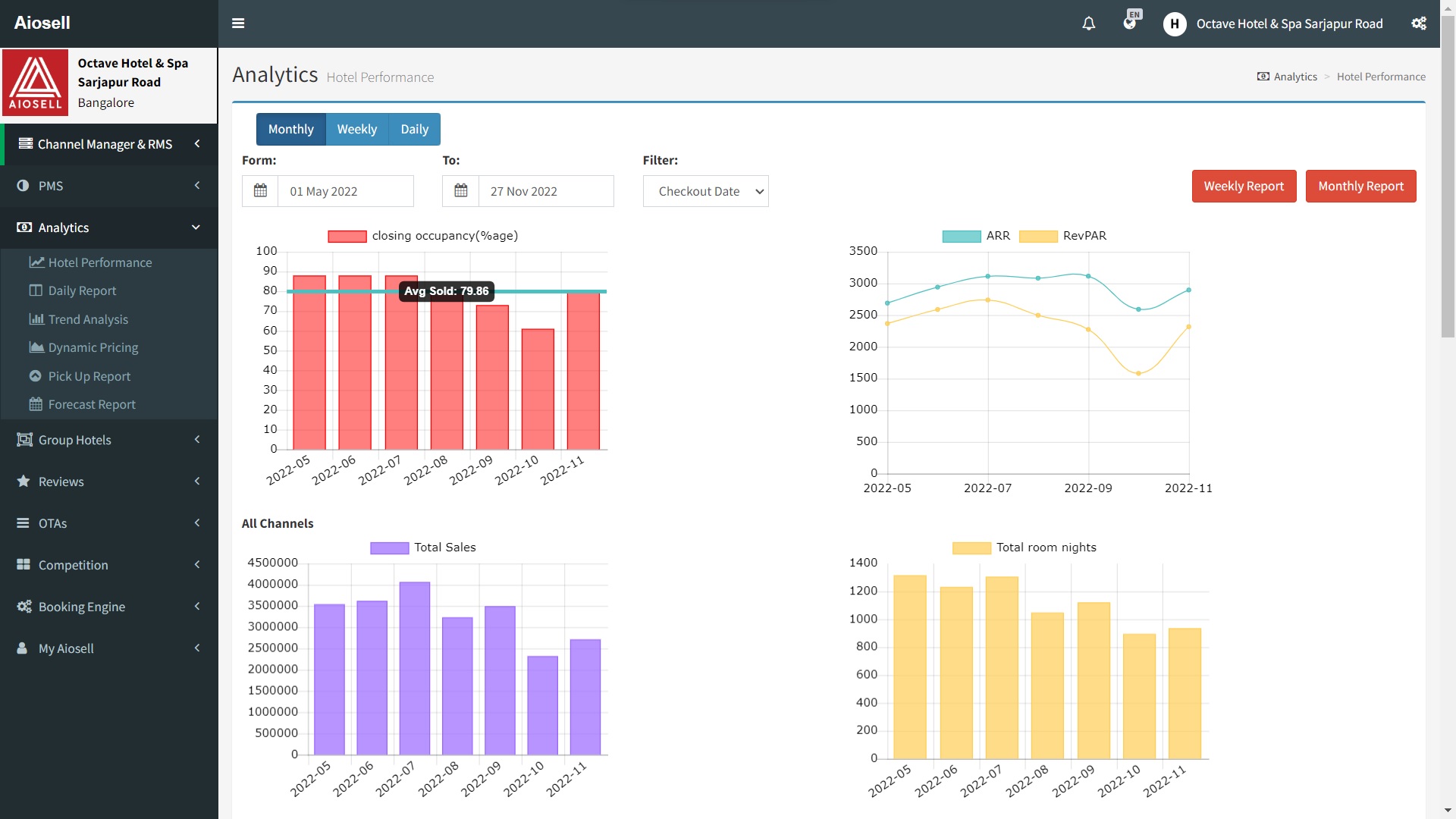Click the From date input field

[345, 191]
